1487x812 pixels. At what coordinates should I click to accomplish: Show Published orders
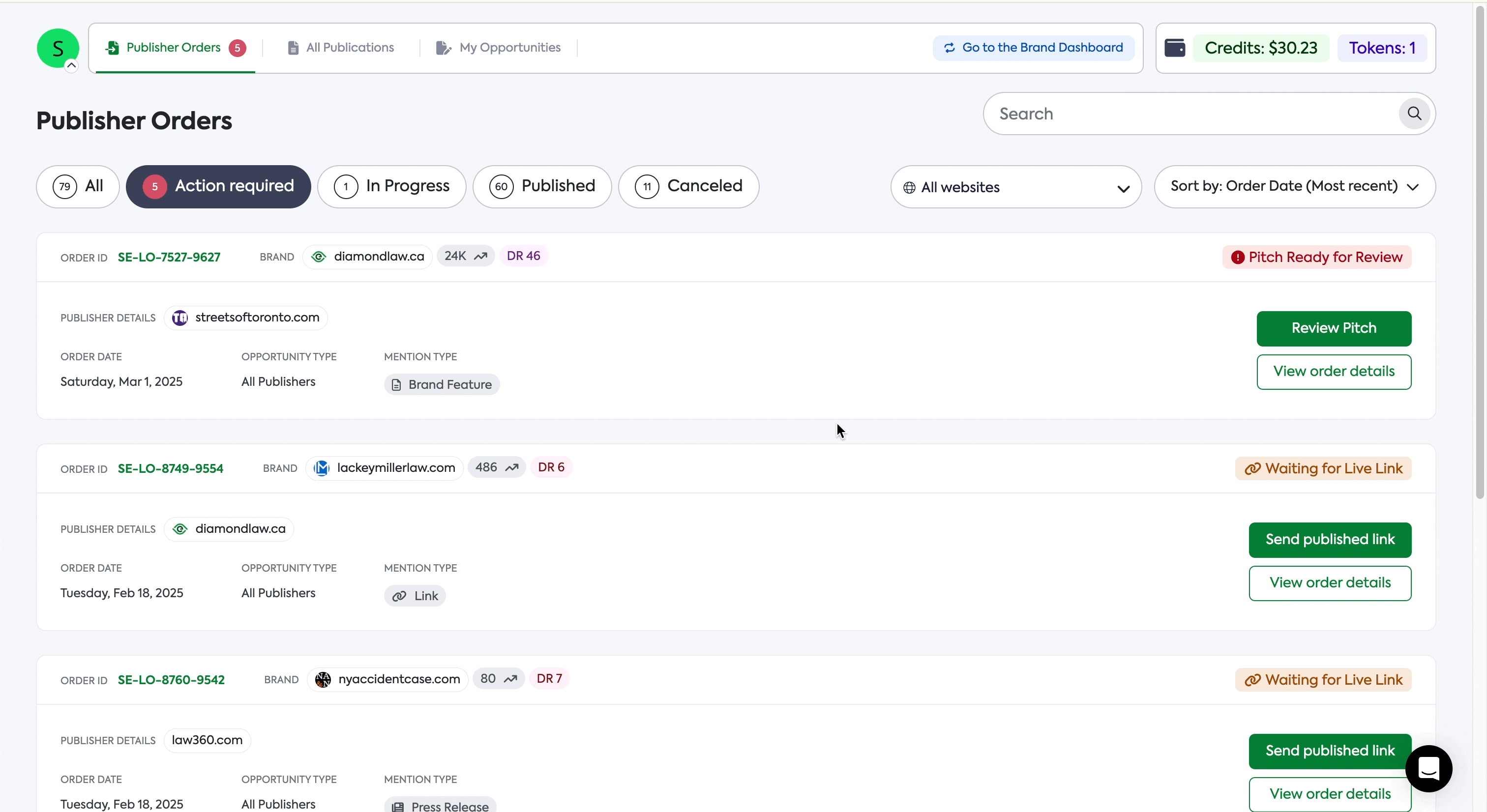click(542, 186)
